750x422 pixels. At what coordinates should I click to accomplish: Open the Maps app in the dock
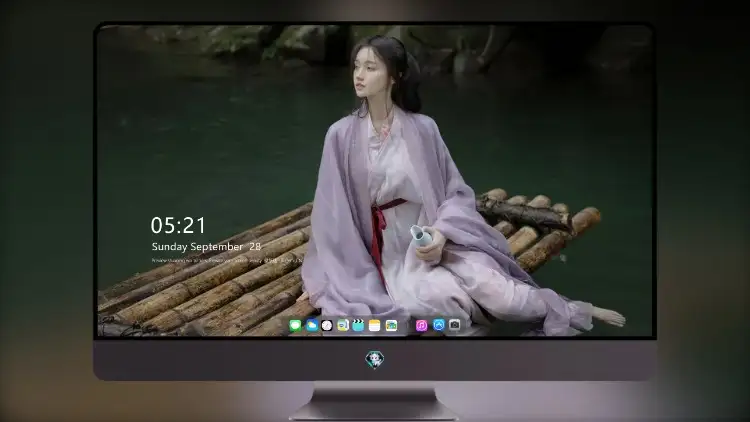[342, 326]
